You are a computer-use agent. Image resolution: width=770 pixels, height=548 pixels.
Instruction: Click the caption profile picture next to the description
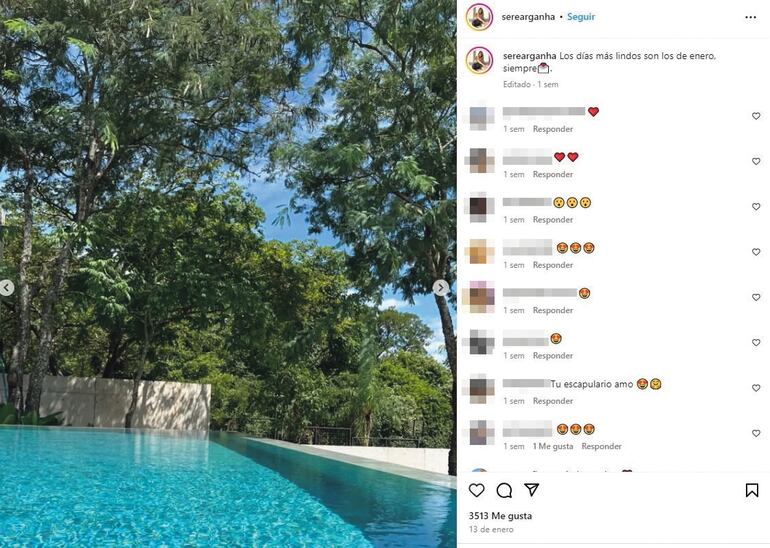[x=479, y=60]
